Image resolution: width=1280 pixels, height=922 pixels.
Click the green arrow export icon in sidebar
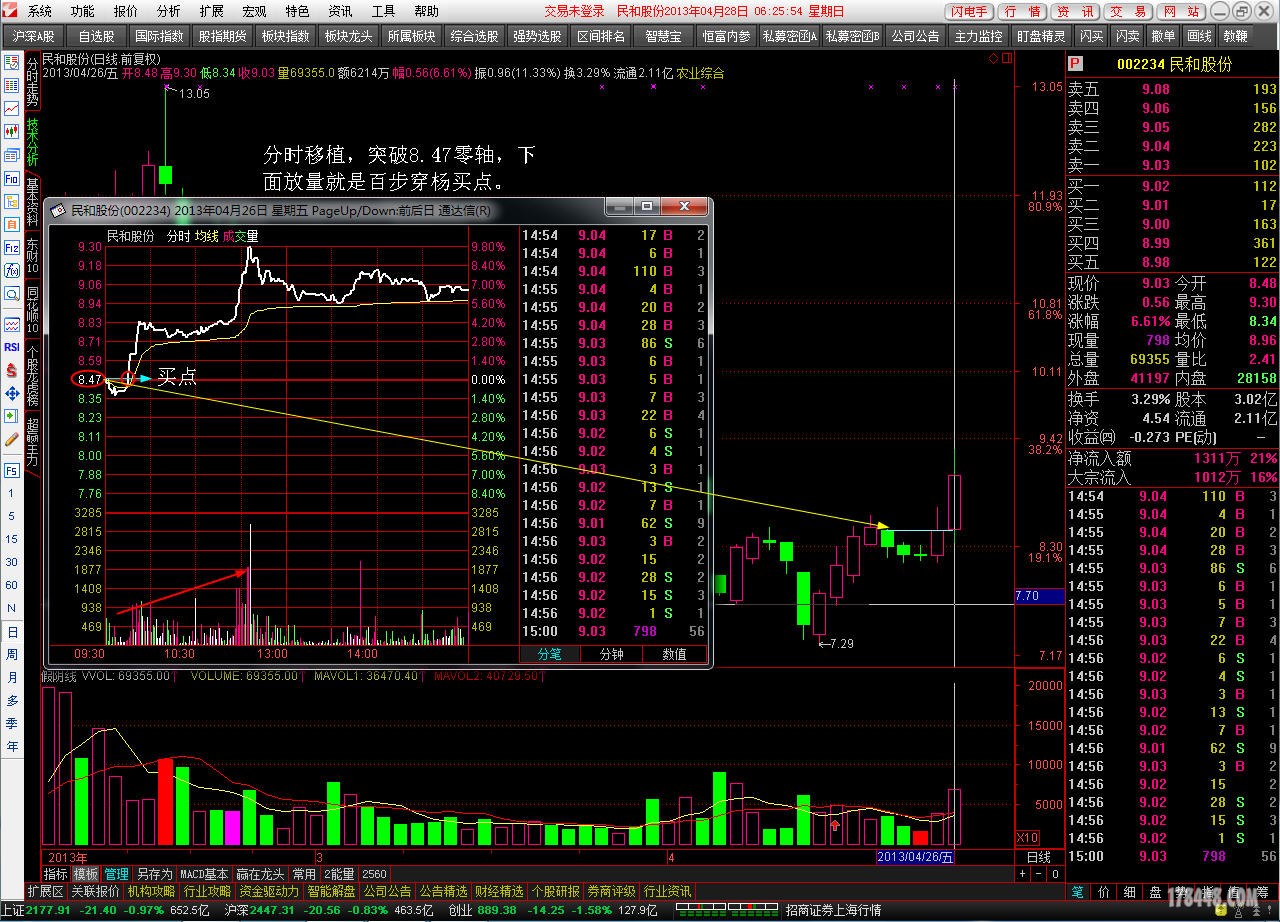pos(12,416)
